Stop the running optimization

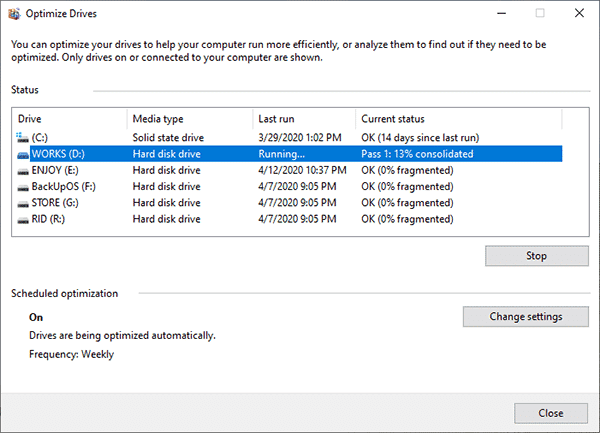[x=537, y=256]
